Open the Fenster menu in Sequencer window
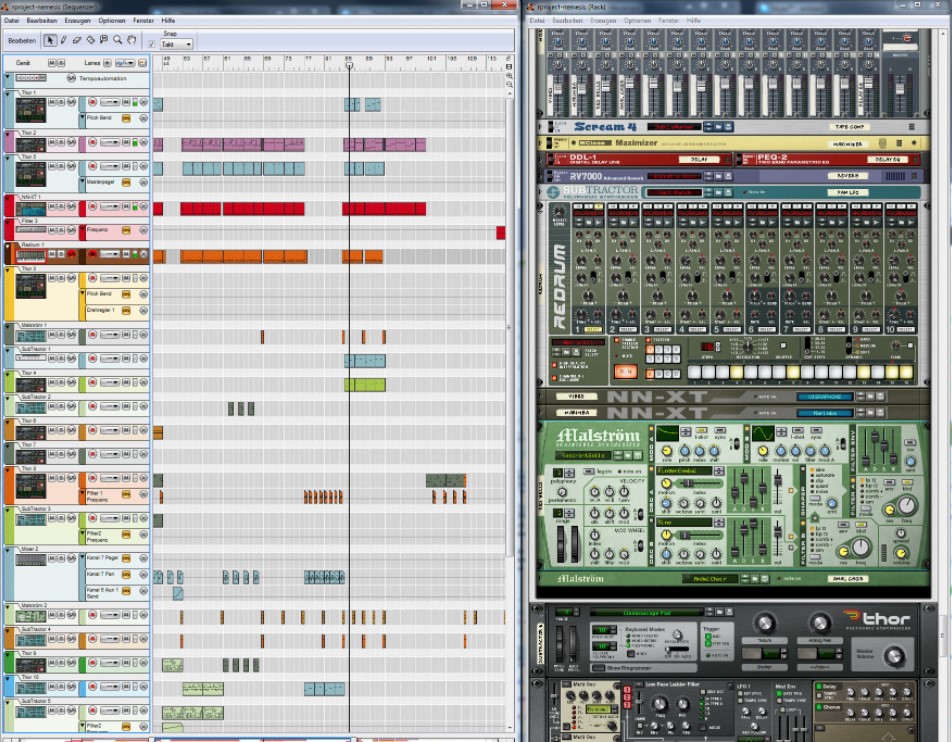The height and width of the screenshot is (742, 952). click(143, 20)
